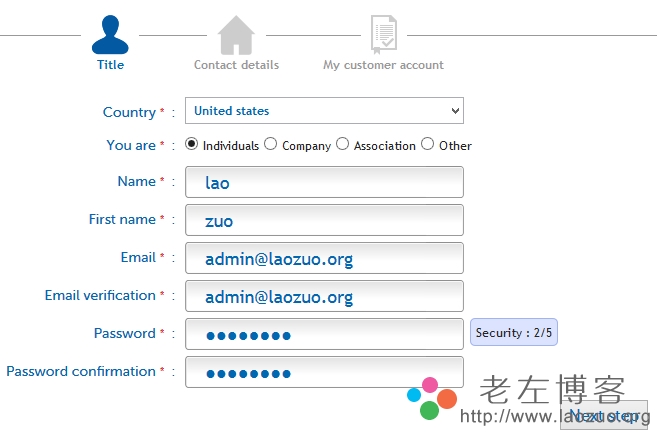Open My customer account step label
660x439 pixels.
click(383, 65)
